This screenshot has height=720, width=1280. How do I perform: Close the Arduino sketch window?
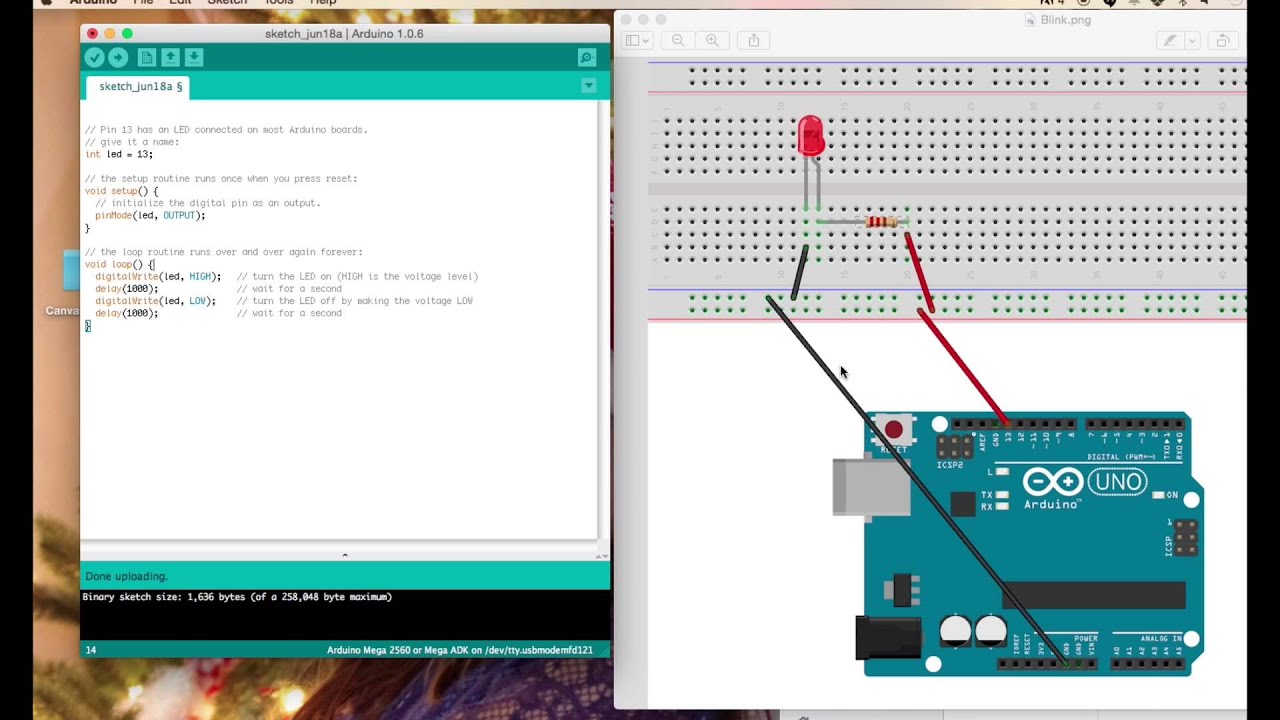click(x=92, y=34)
